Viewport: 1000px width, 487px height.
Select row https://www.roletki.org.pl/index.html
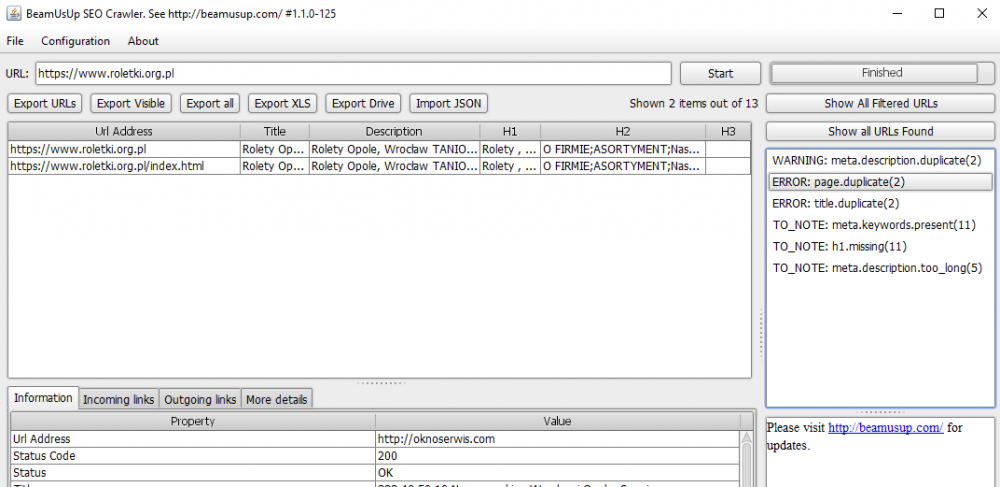[379, 166]
